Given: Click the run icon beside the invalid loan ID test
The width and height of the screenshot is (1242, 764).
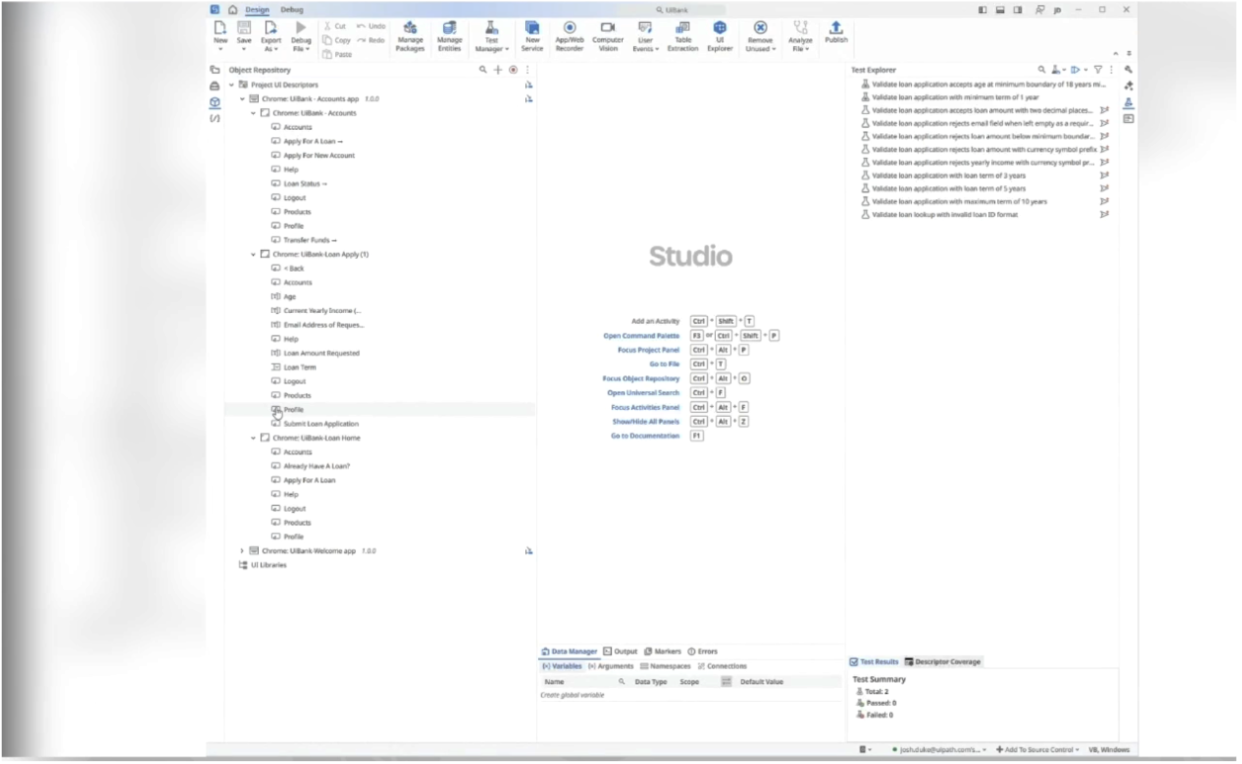Looking at the screenshot, I should 1104,215.
